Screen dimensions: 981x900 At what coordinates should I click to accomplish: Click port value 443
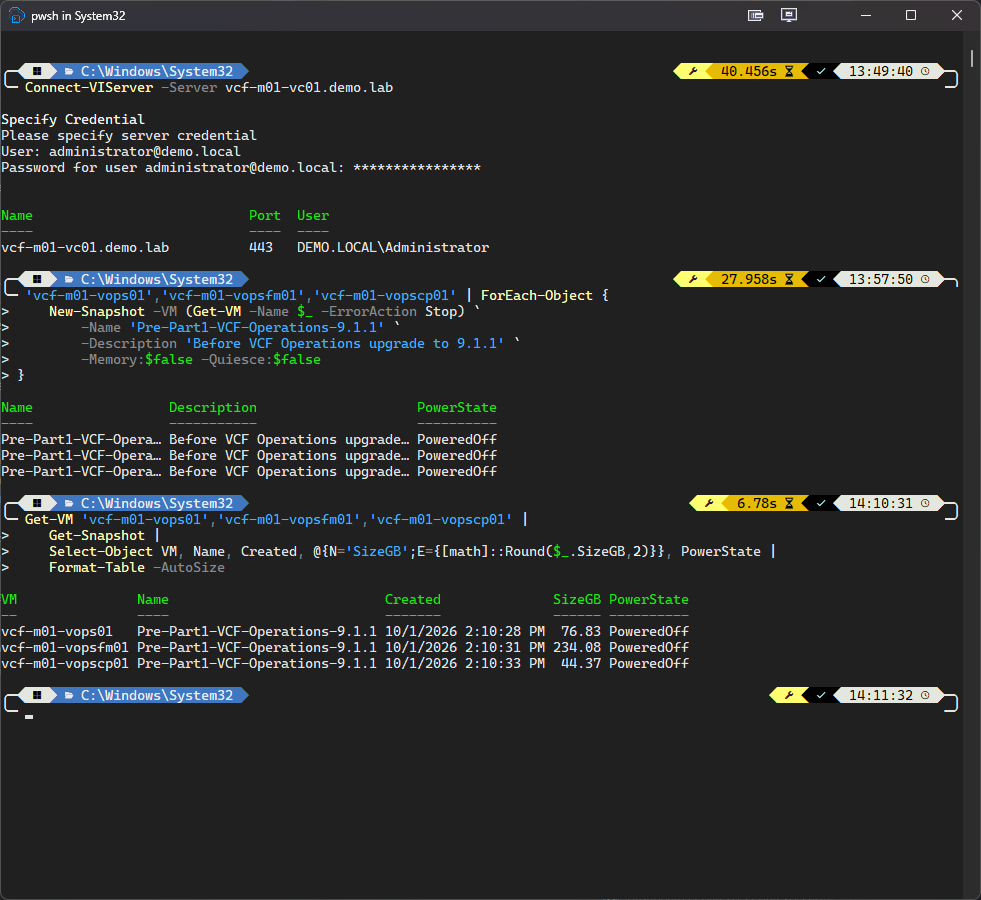[261, 248]
